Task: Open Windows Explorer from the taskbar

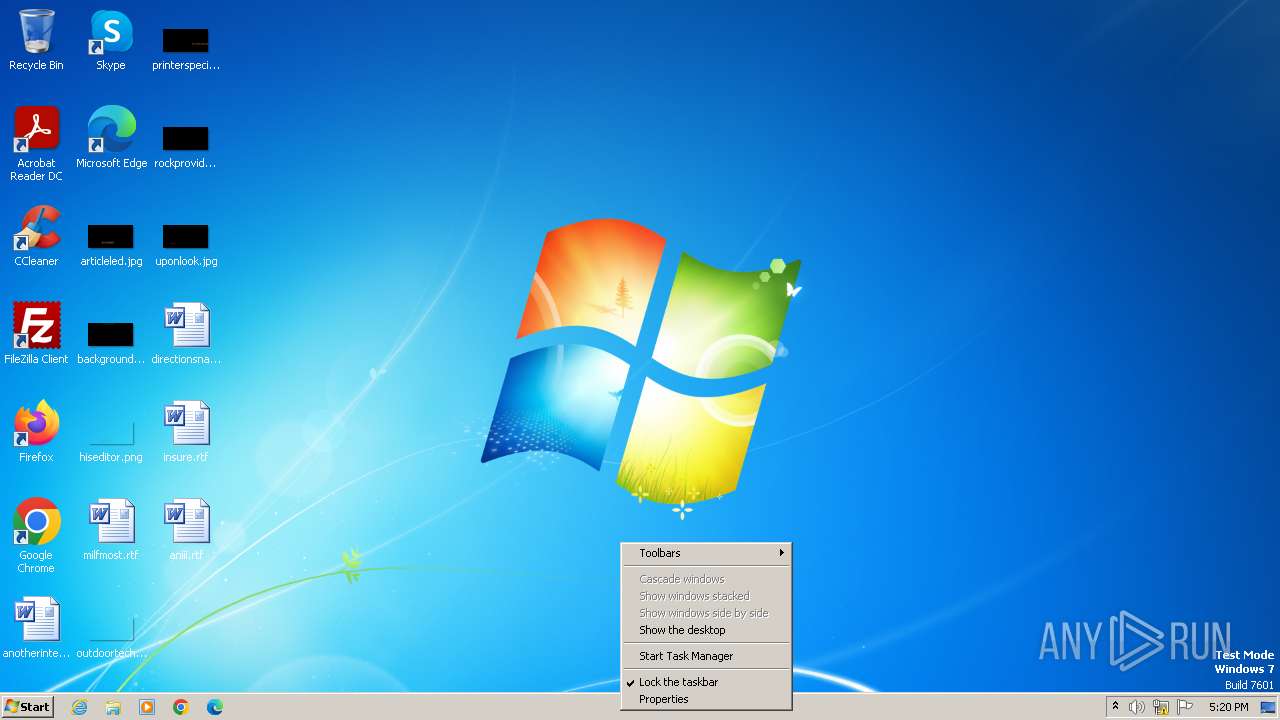Action: (113, 707)
